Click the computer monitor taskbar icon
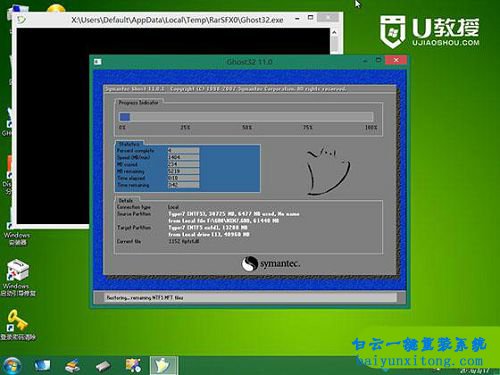The width and height of the screenshot is (500, 375). click(43, 365)
